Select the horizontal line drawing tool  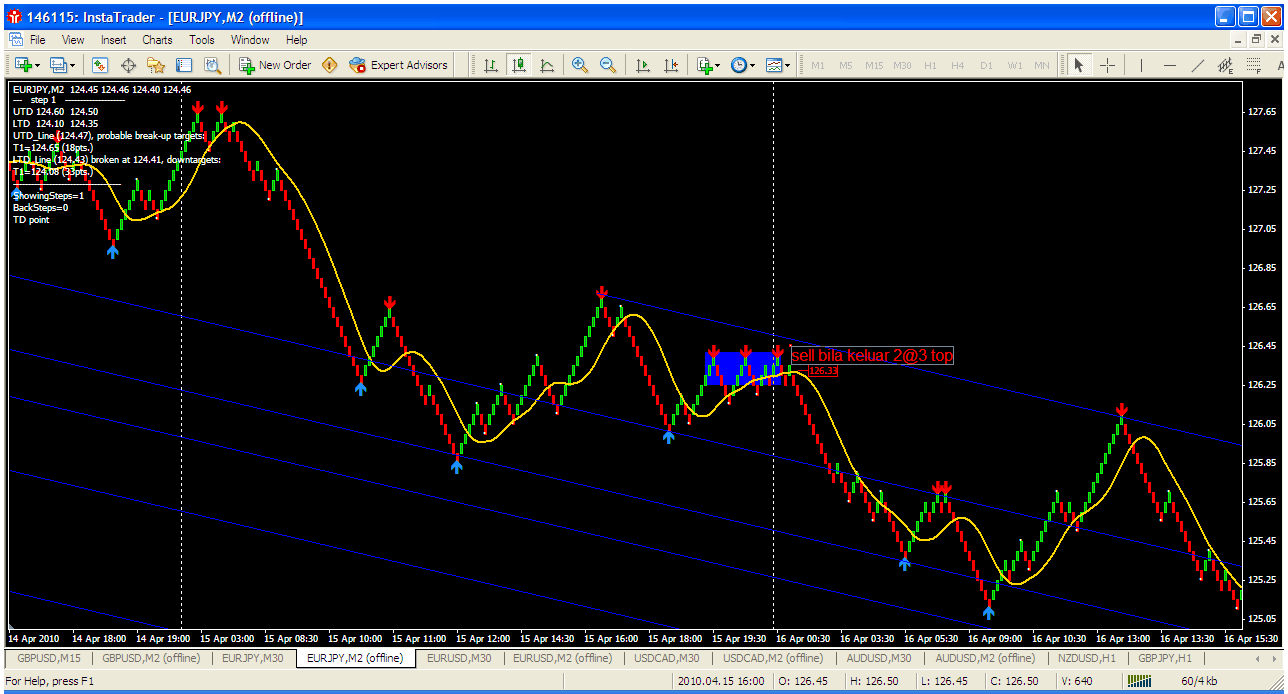(x=1170, y=65)
